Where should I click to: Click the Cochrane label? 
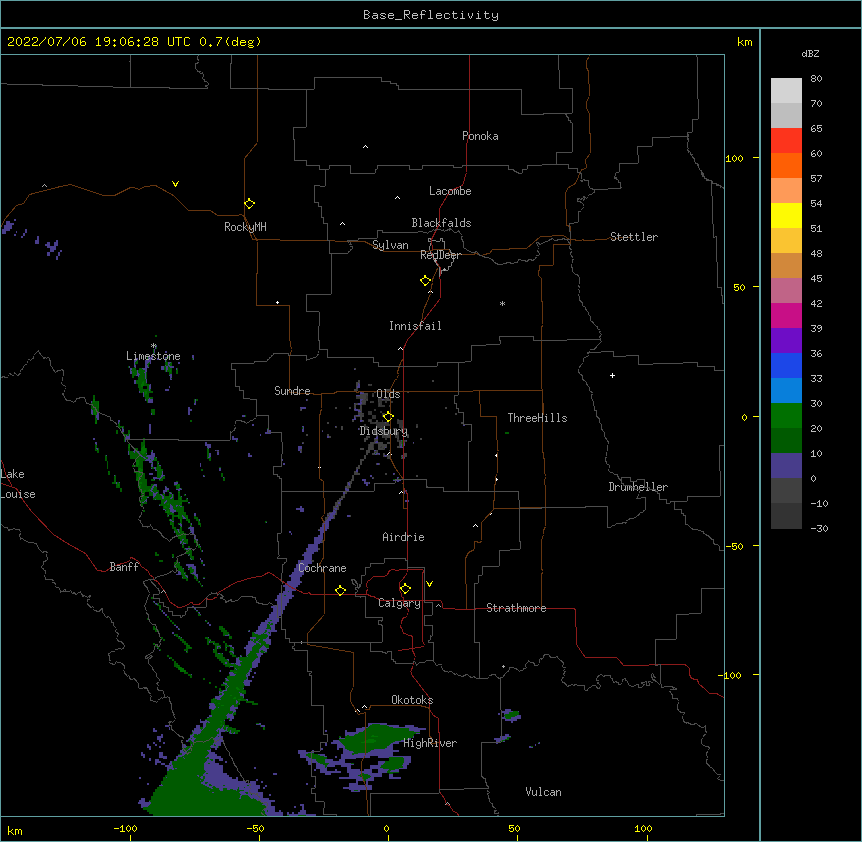click(322, 568)
